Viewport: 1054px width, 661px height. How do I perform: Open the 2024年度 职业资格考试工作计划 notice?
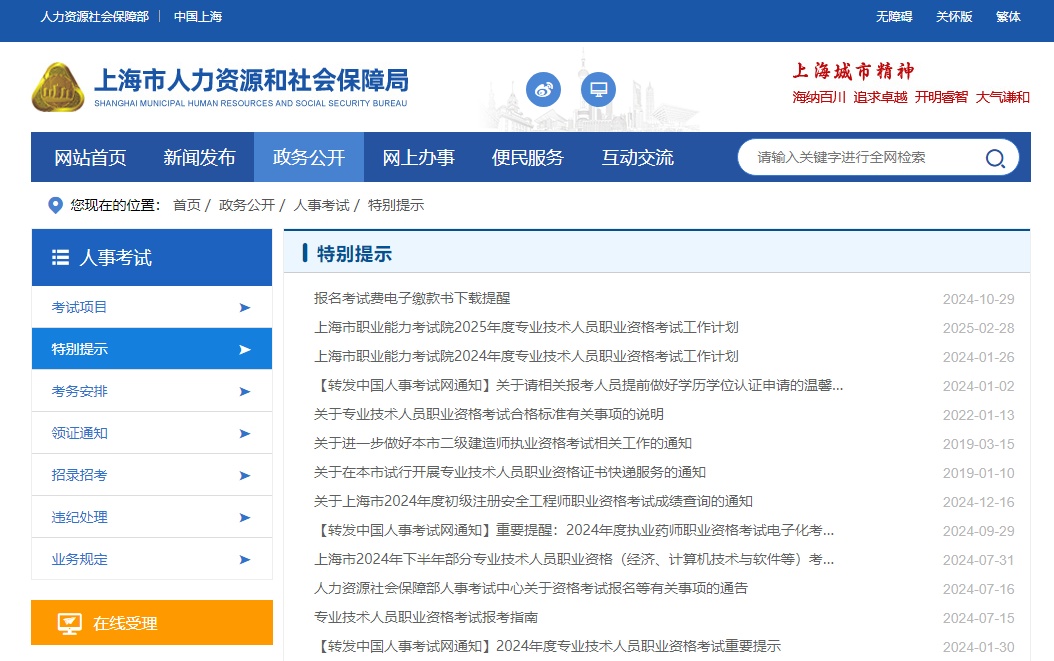click(x=526, y=356)
